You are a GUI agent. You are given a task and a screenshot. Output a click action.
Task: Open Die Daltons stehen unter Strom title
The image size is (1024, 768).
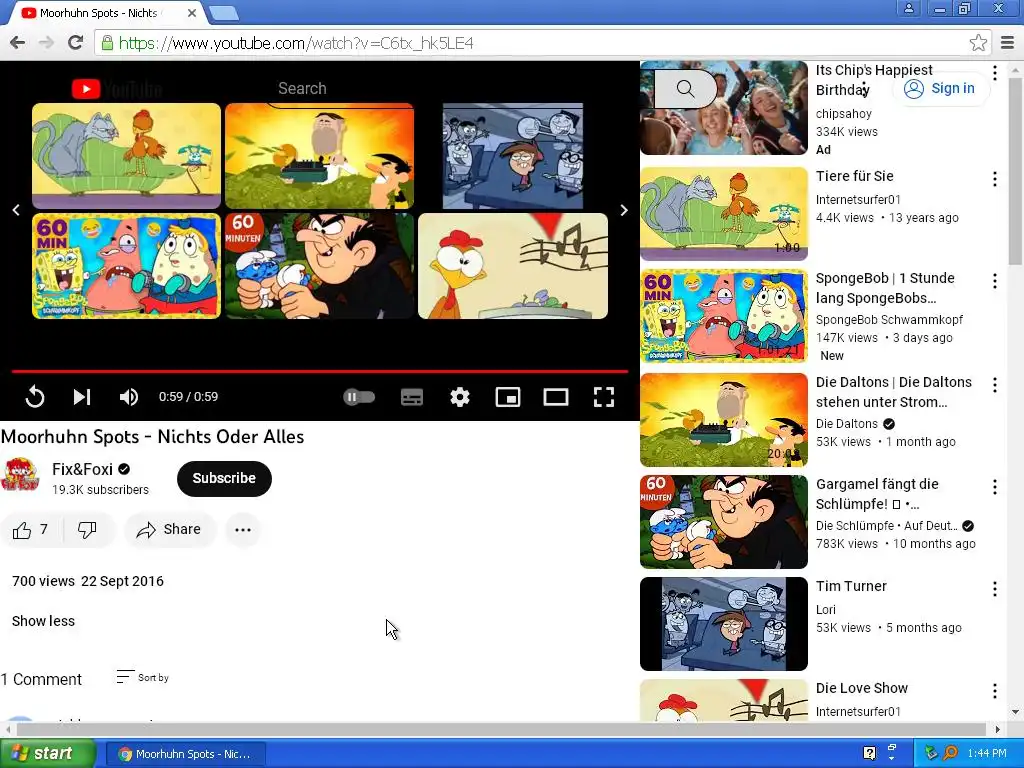pyautogui.click(x=893, y=392)
